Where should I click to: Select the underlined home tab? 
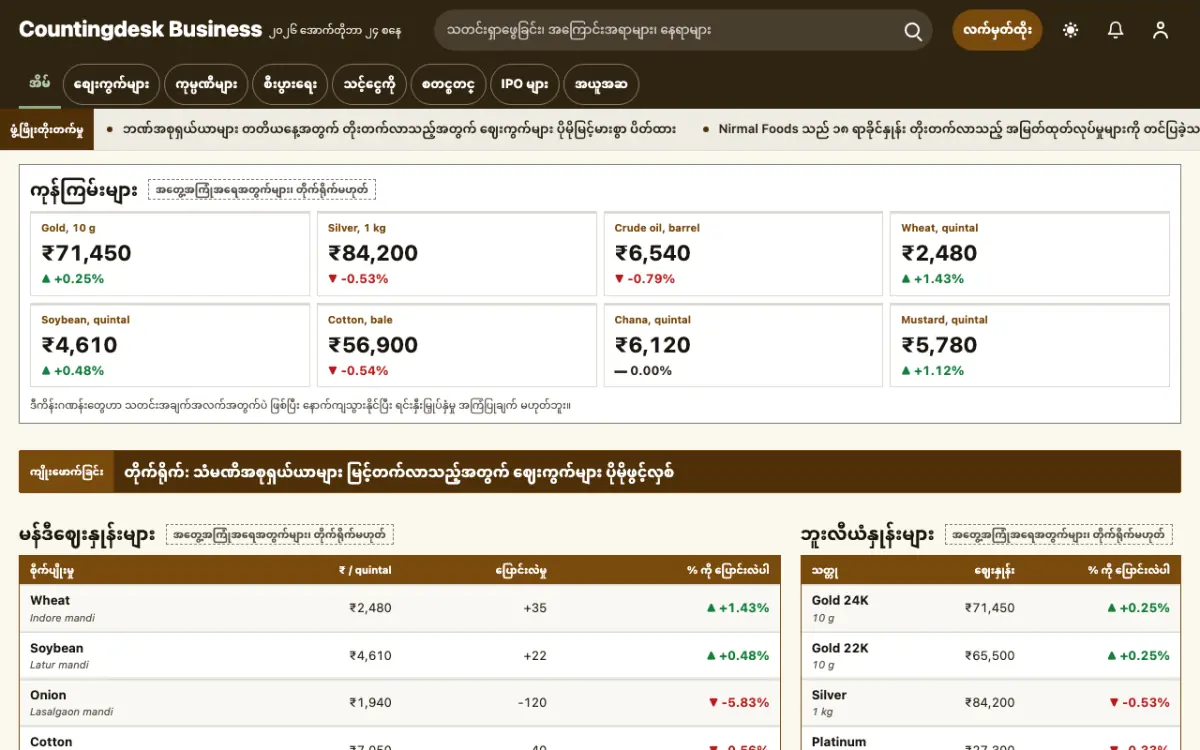point(40,83)
